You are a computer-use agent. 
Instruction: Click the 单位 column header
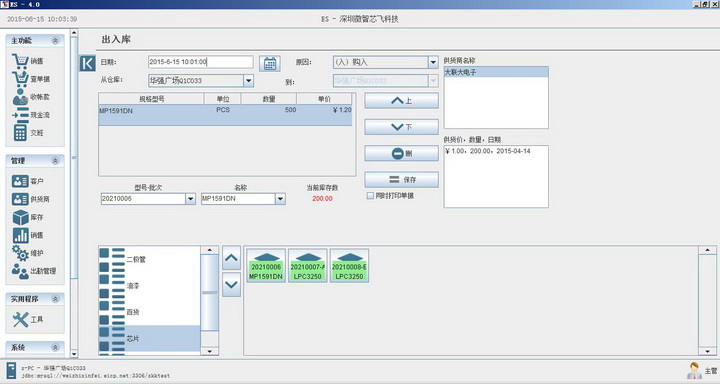[223, 99]
